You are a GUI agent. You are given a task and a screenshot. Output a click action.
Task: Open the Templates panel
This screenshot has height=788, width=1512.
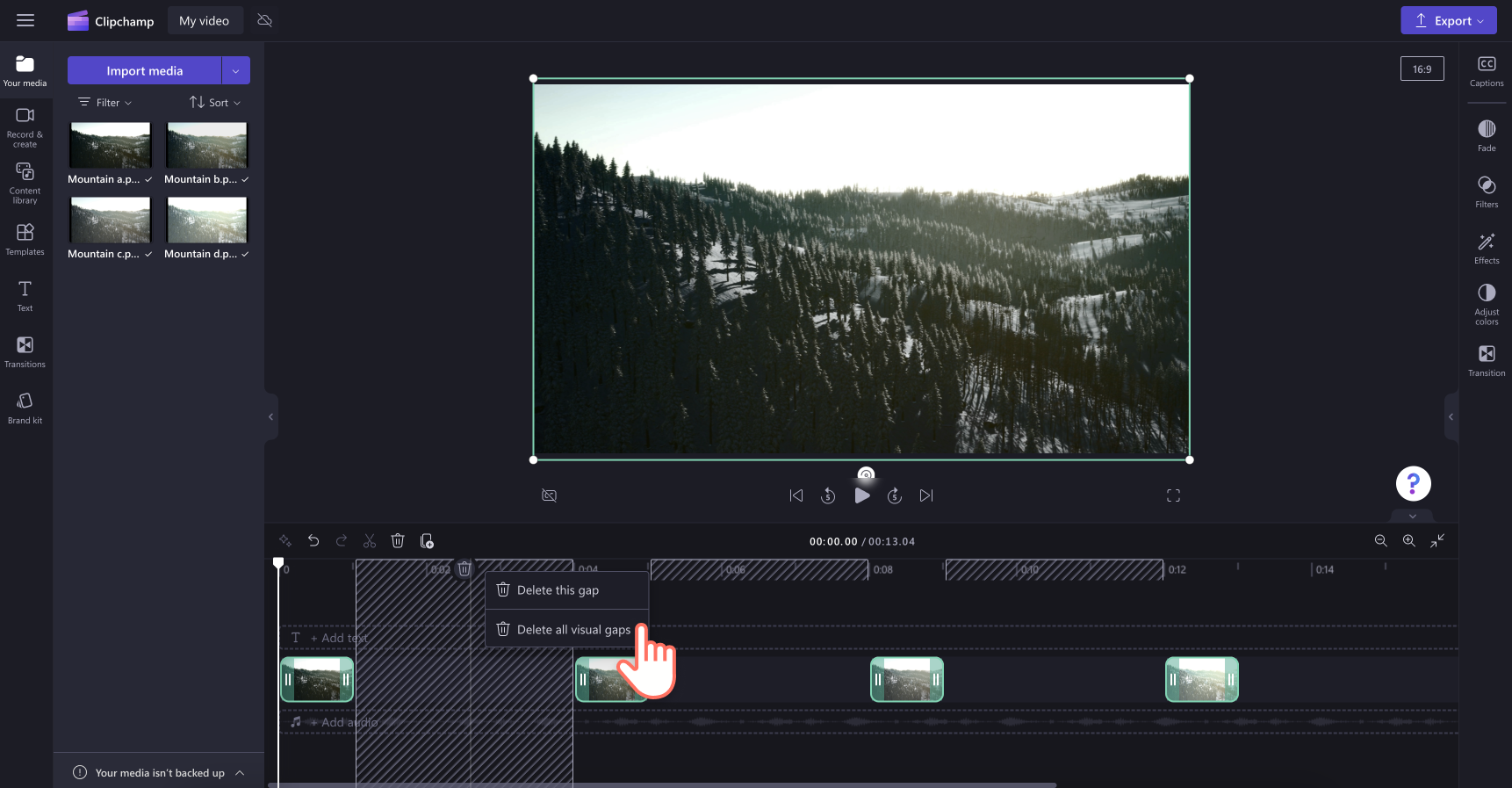(25, 239)
